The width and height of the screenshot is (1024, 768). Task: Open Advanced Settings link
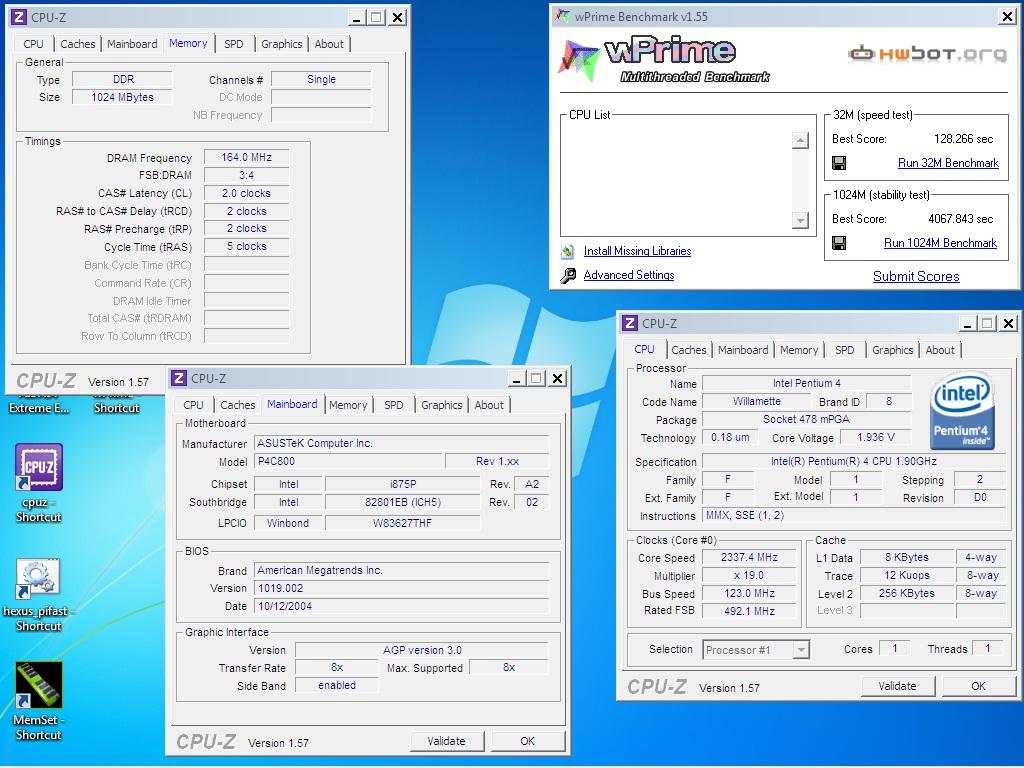click(x=629, y=275)
